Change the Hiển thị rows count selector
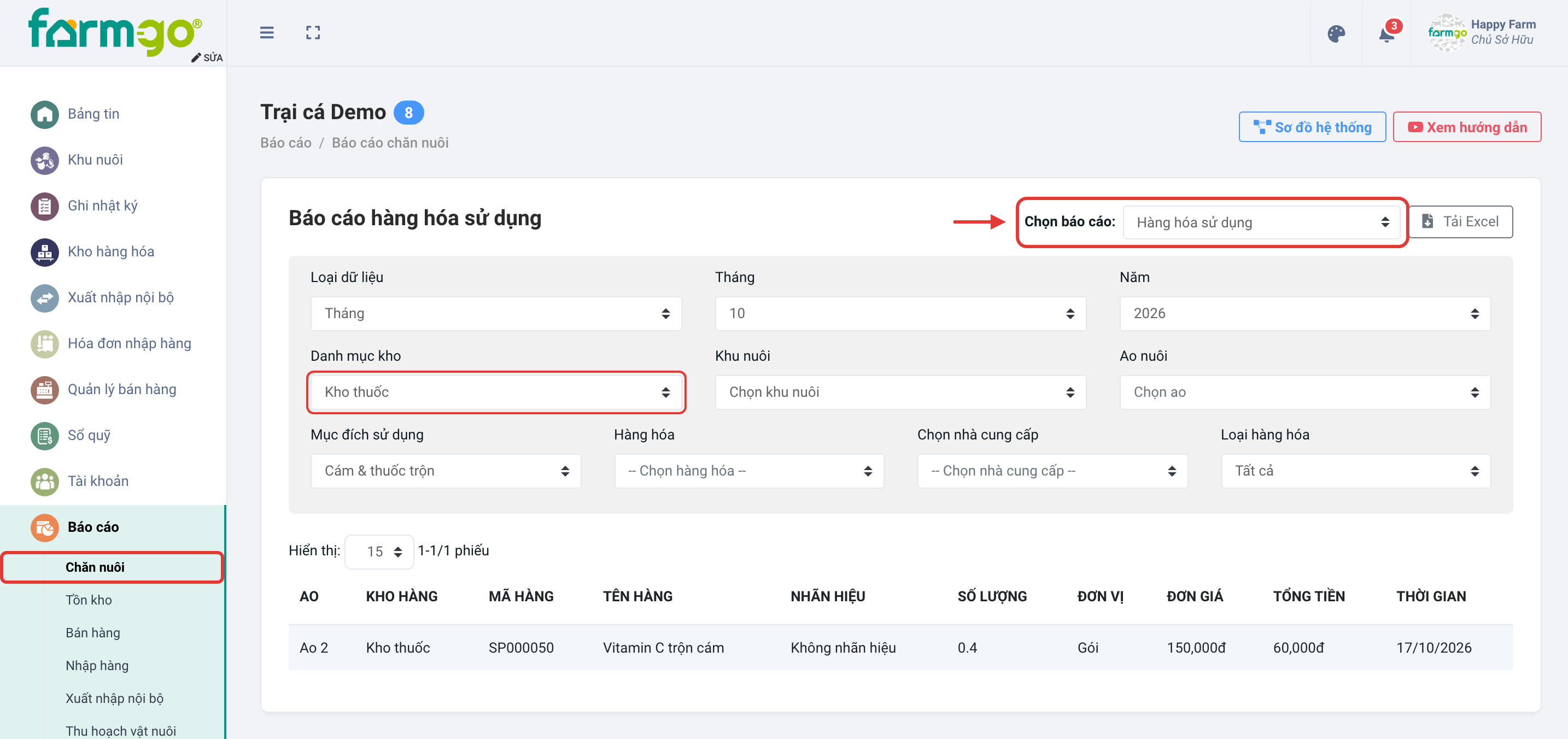 pyautogui.click(x=379, y=552)
